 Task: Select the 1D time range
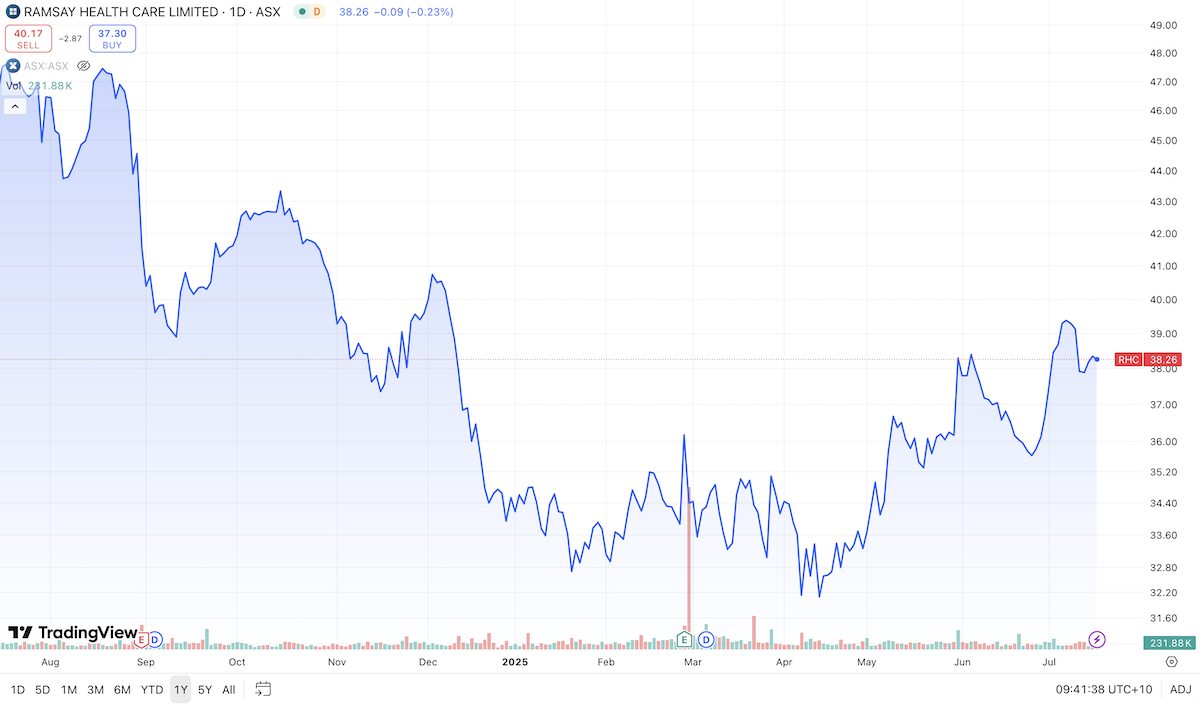click(x=18, y=689)
